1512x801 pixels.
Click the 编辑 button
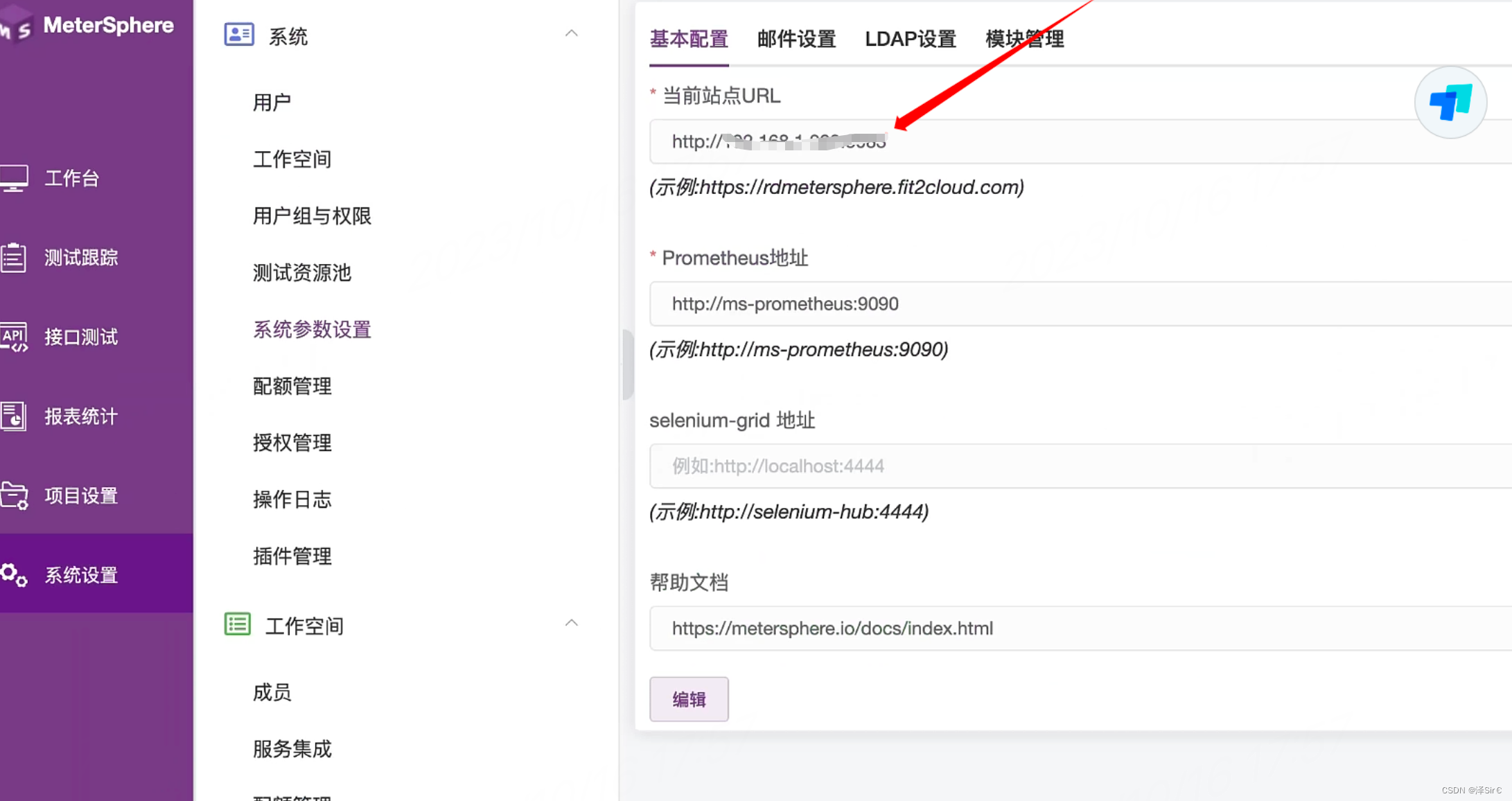click(x=689, y=699)
